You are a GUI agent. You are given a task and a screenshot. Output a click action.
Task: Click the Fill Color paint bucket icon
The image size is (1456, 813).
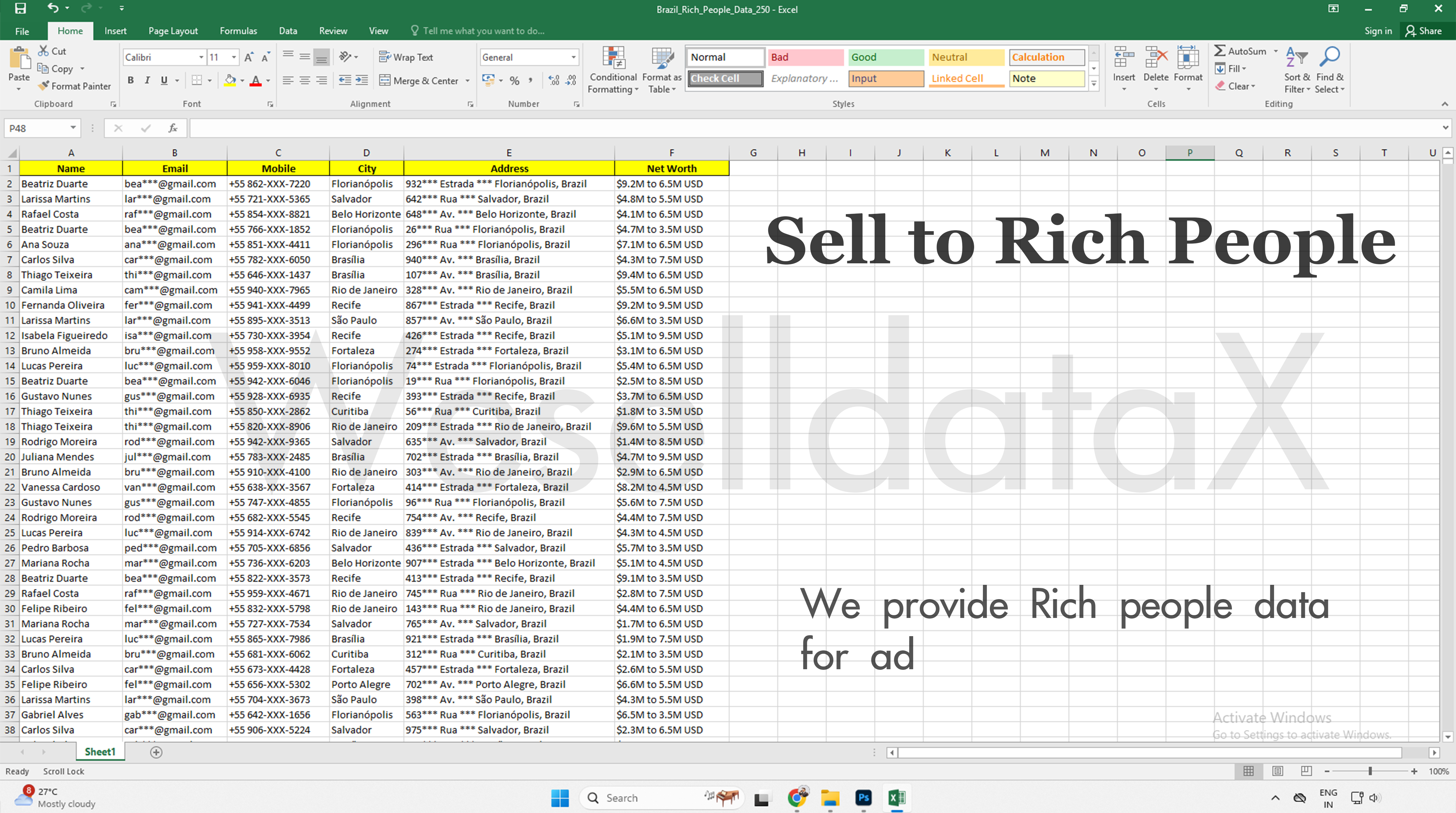[230, 80]
